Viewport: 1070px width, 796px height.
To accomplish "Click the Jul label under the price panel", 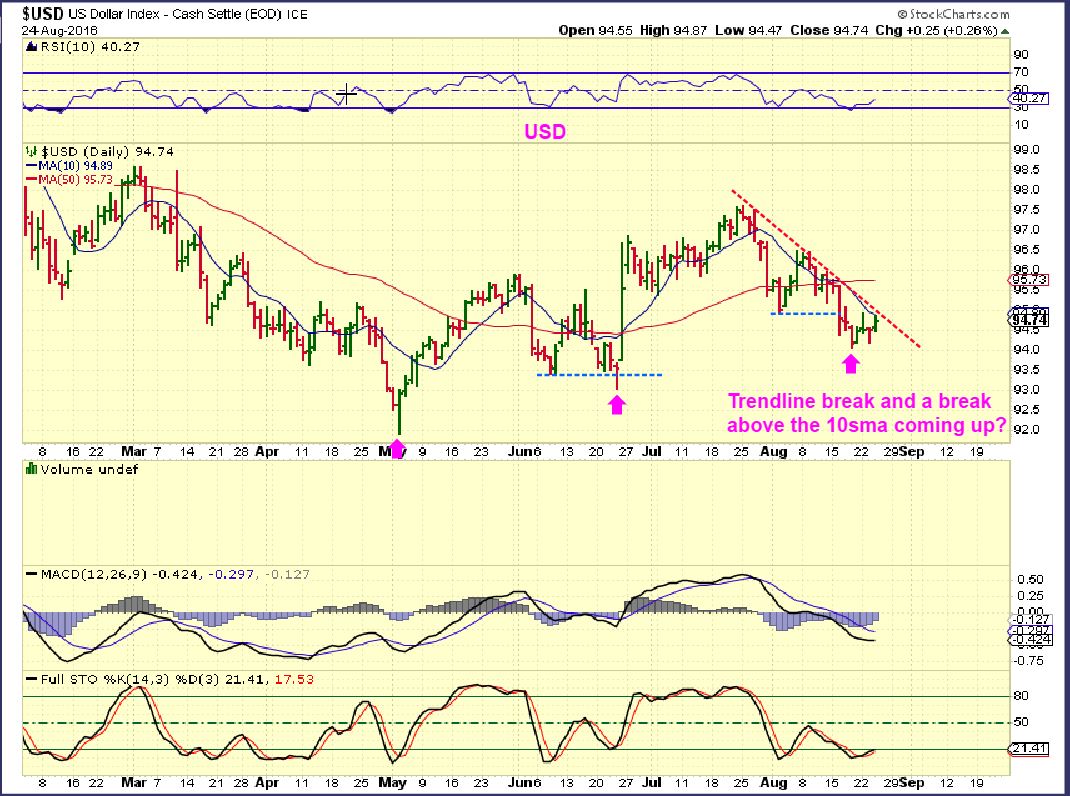I will tap(652, 451).
